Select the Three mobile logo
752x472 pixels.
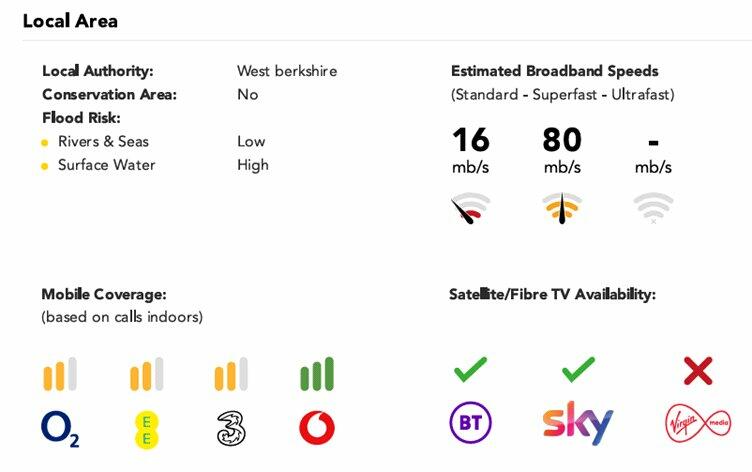pos(231,427)
